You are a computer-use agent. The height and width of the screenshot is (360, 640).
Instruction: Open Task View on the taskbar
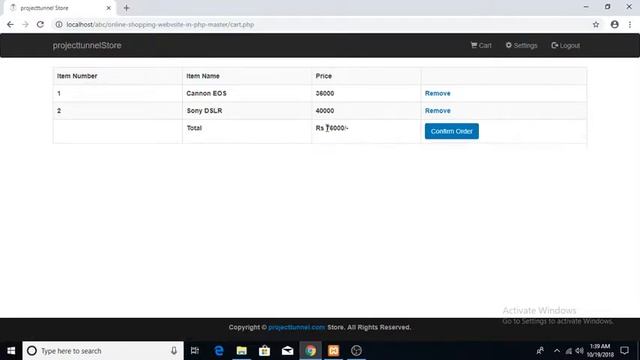click(x=195, y=351)
